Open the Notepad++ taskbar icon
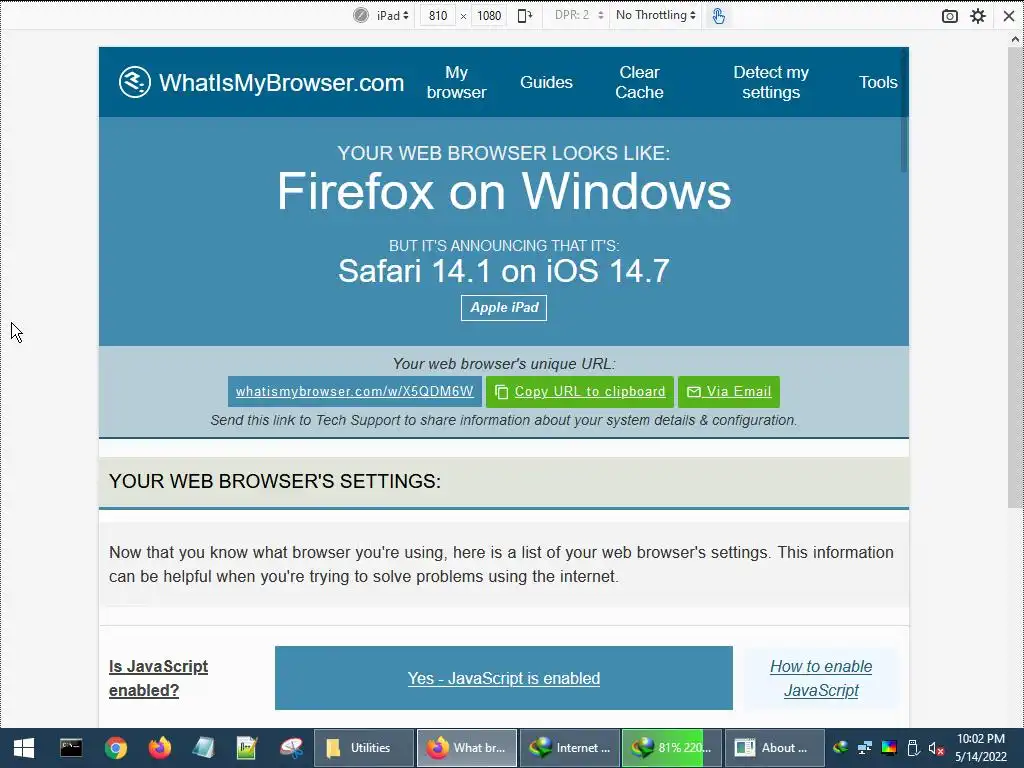 point(247,748)
